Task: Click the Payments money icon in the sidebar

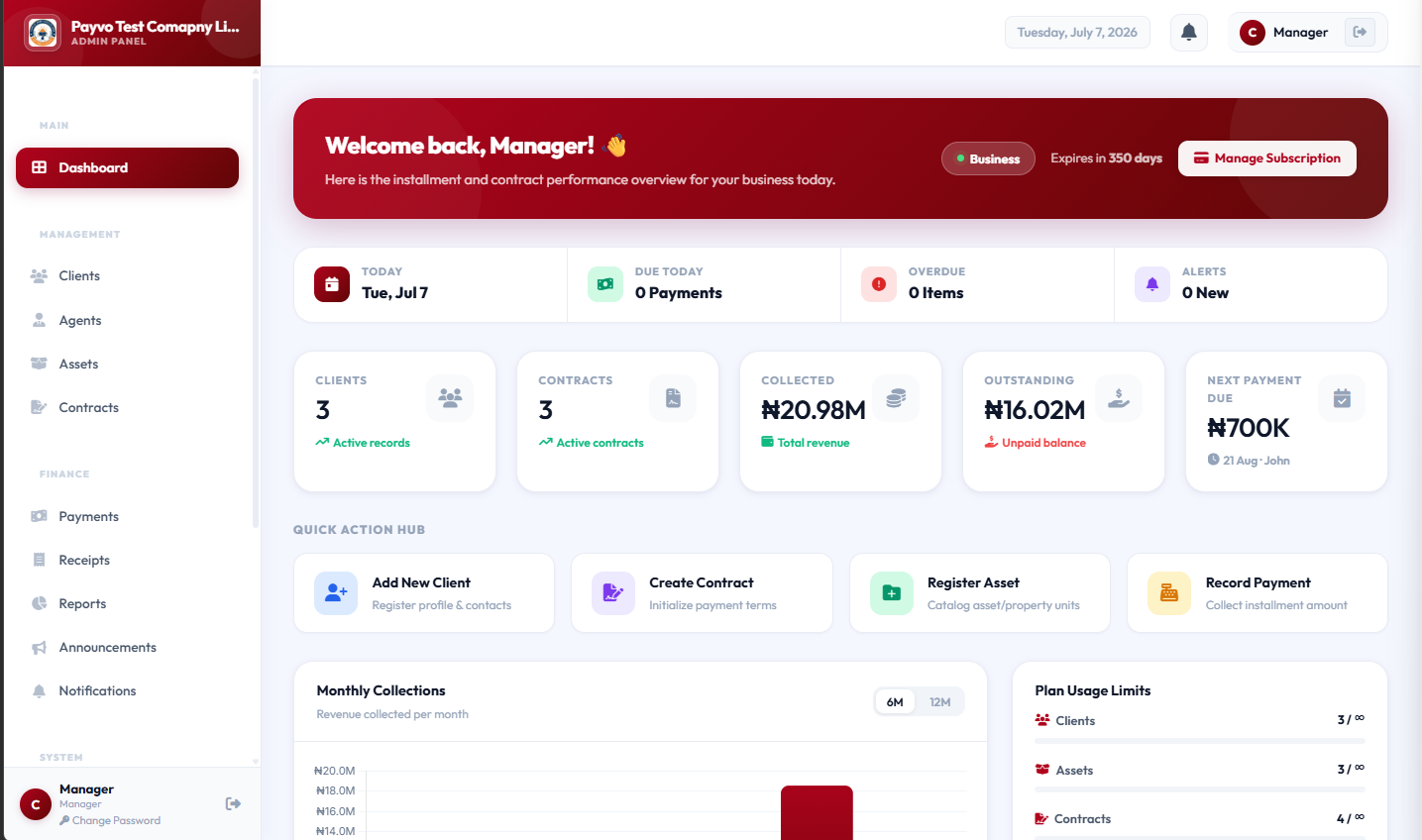Action: tap(39, 516)
